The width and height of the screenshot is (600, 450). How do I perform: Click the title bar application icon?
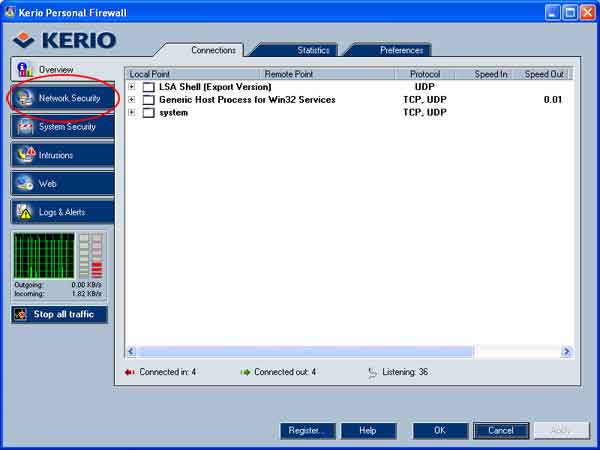(x=10, y=12)
